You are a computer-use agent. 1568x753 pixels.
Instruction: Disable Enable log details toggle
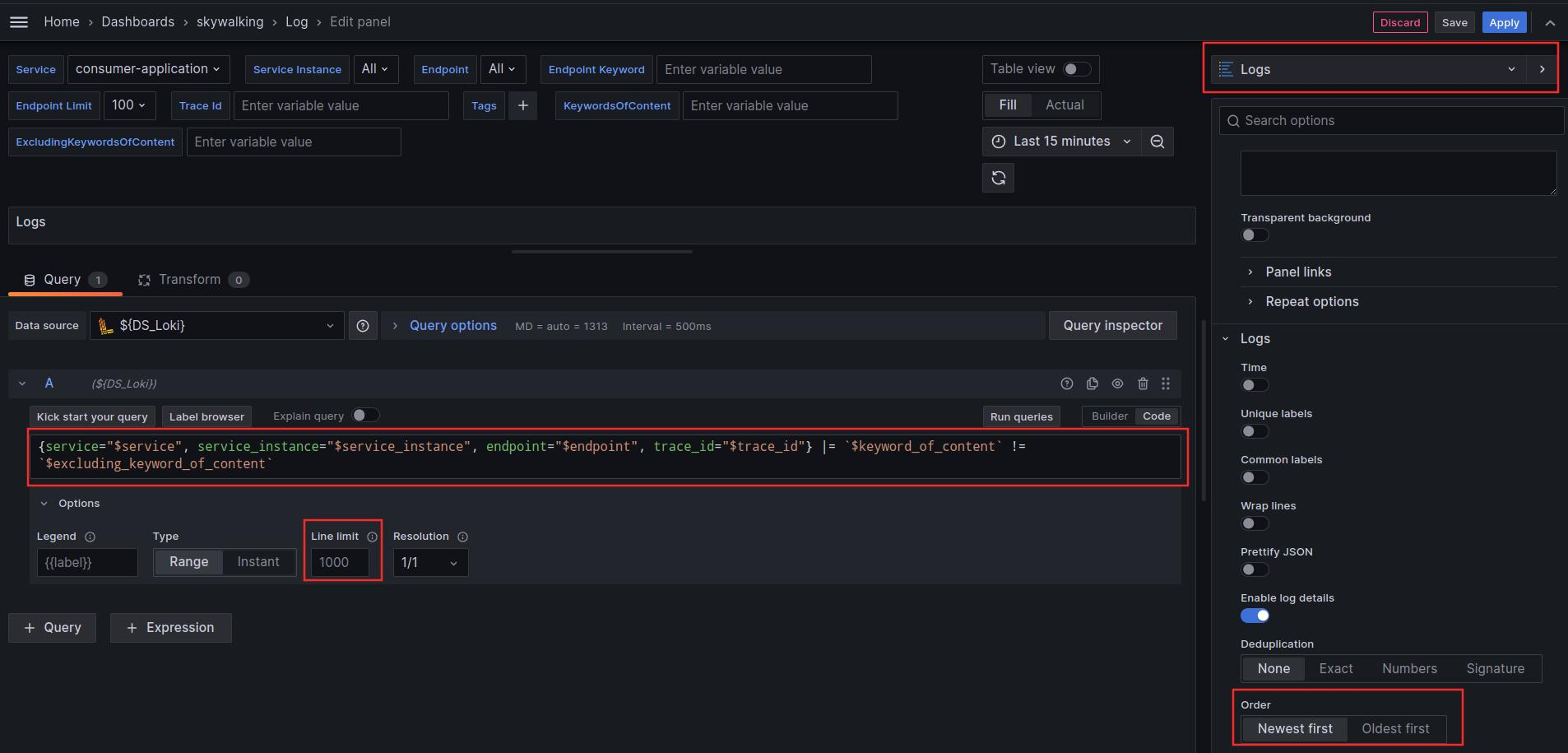[x=1255, y=616]
